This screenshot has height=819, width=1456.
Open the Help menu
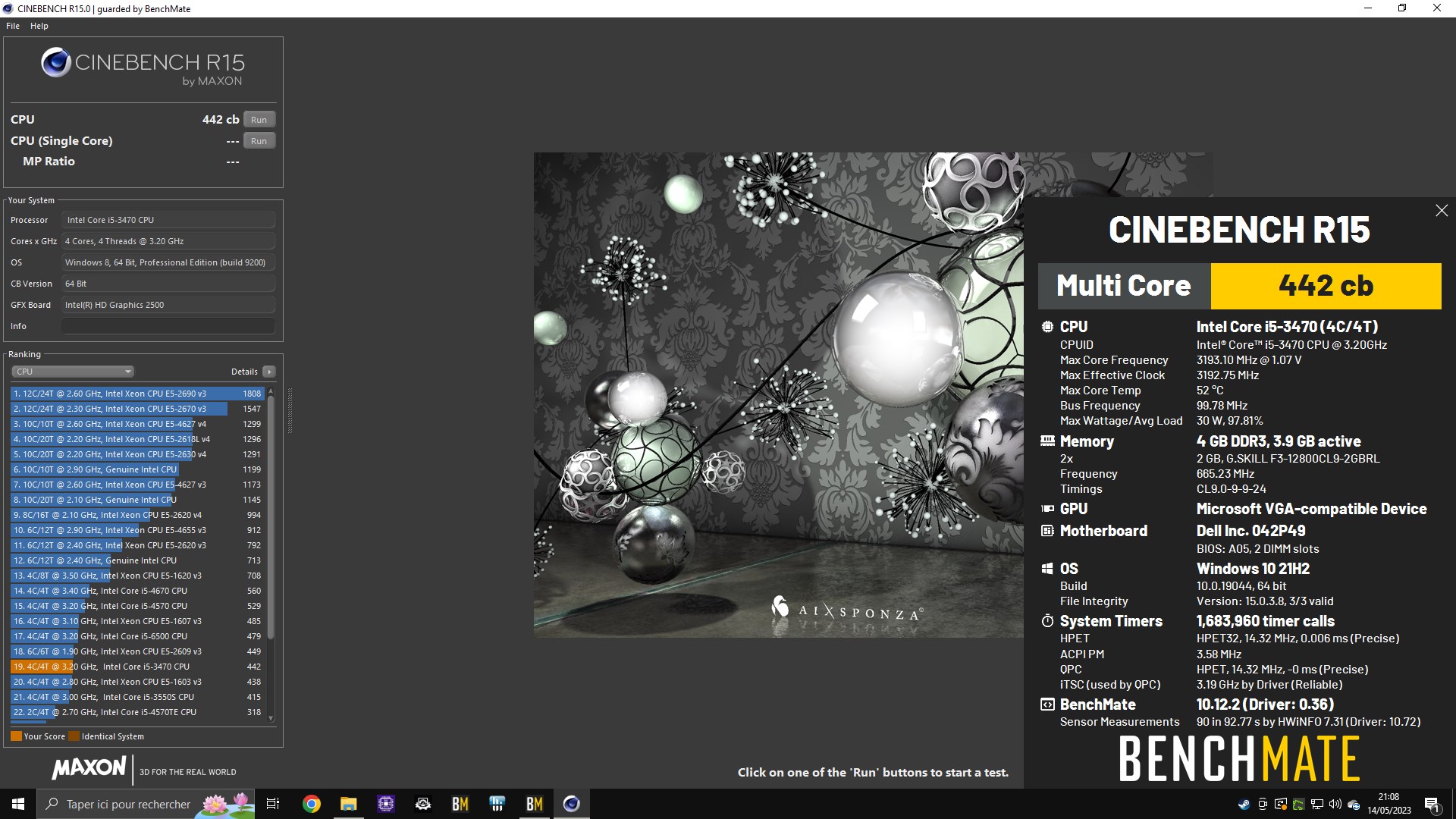(x=39, y=26)
